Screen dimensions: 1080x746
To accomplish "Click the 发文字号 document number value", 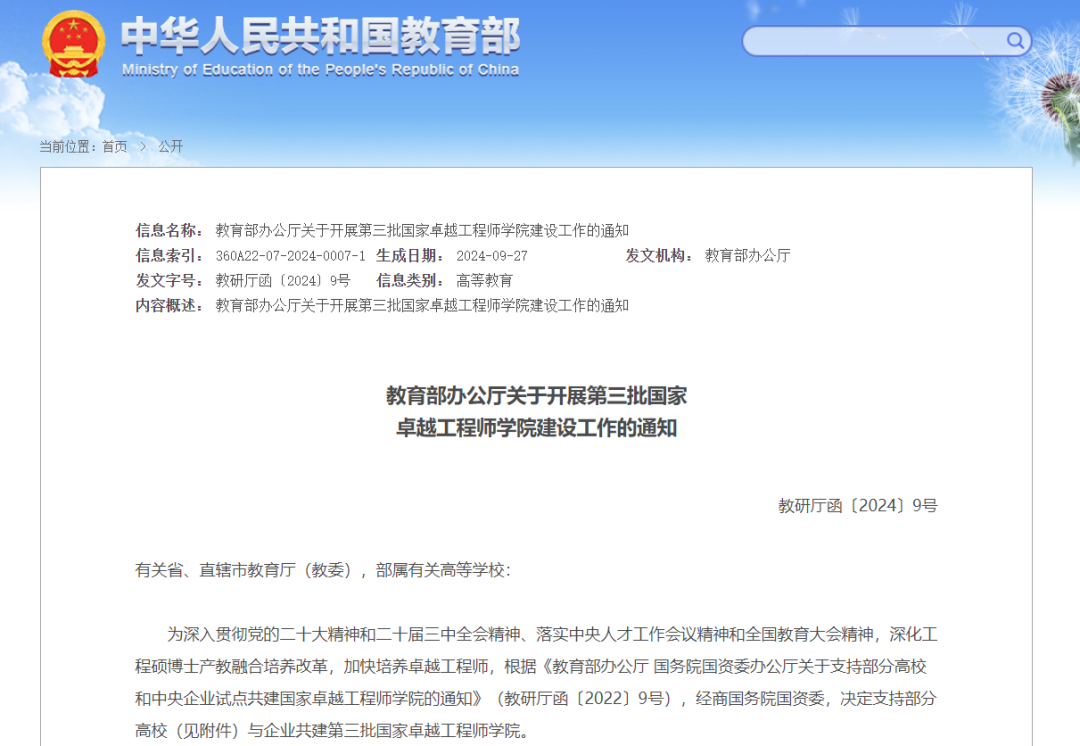I will point(283,280).
